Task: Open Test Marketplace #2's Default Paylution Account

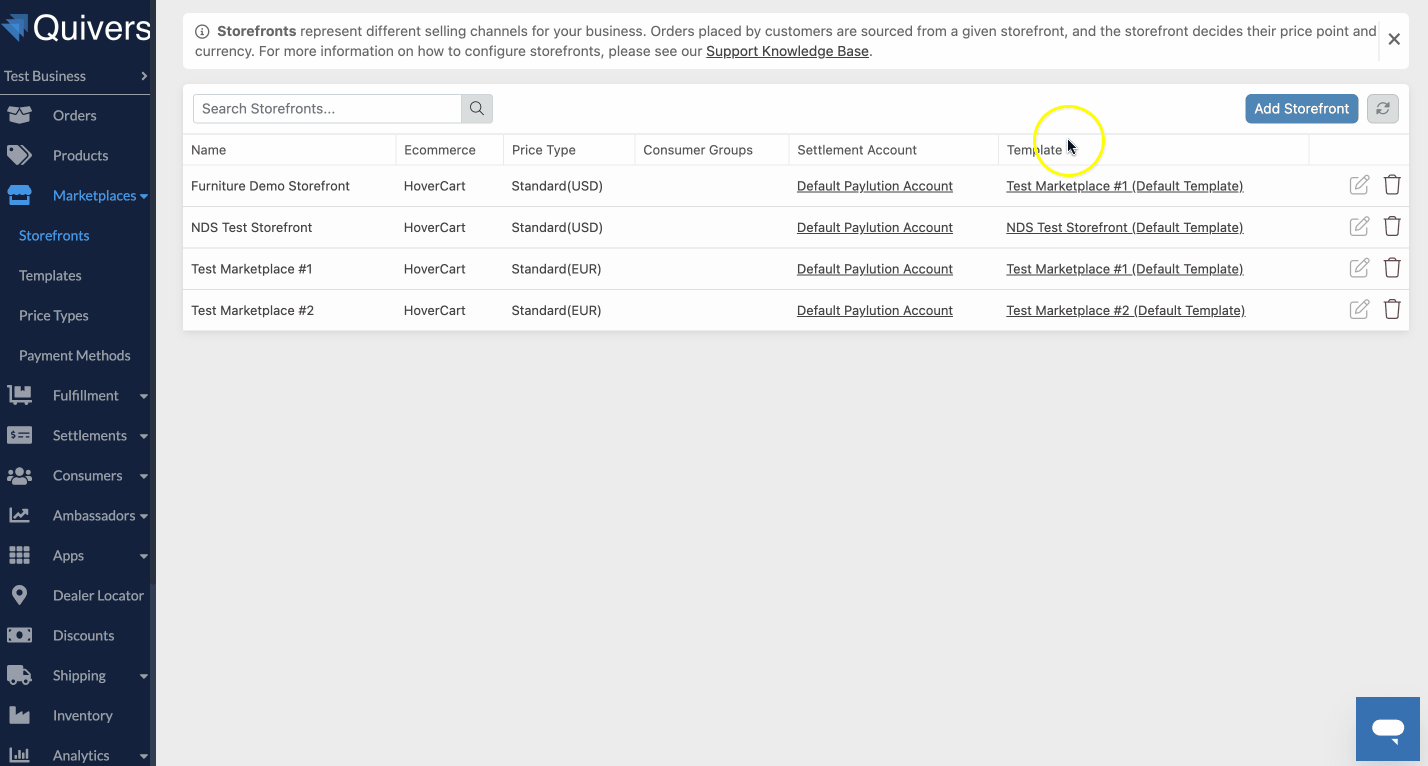Action: pos(875,310)
